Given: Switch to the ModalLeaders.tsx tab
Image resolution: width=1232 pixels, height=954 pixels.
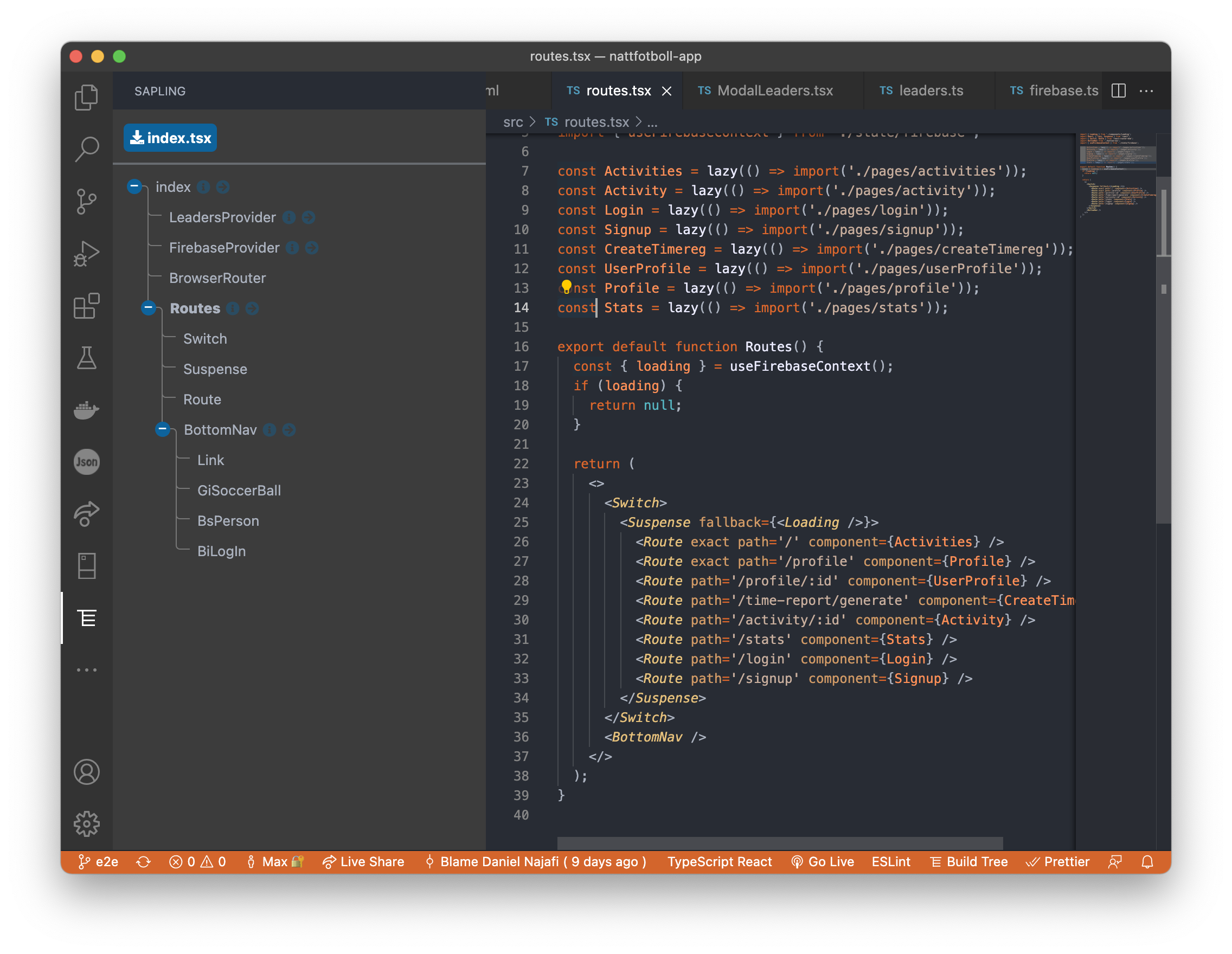Looking at the screenshot, I should pyautogui.click(x=774, y=90).
